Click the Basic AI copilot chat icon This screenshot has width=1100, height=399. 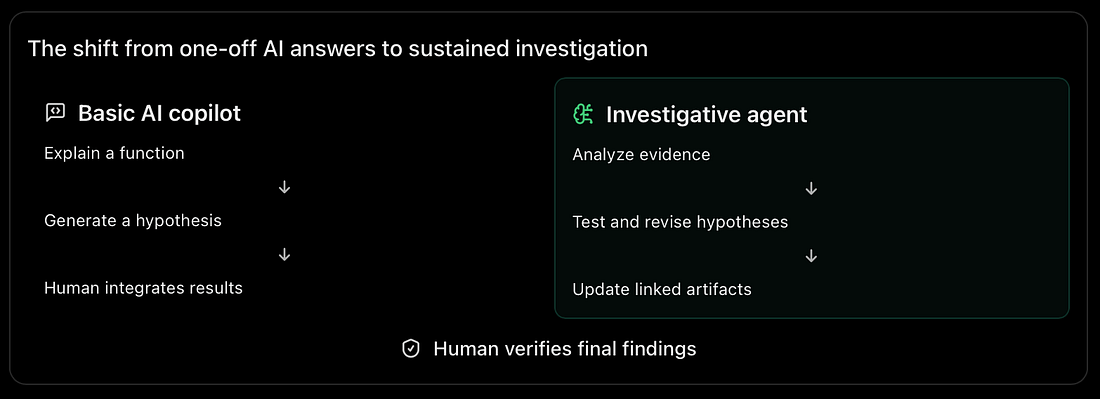tap(55, 113)
